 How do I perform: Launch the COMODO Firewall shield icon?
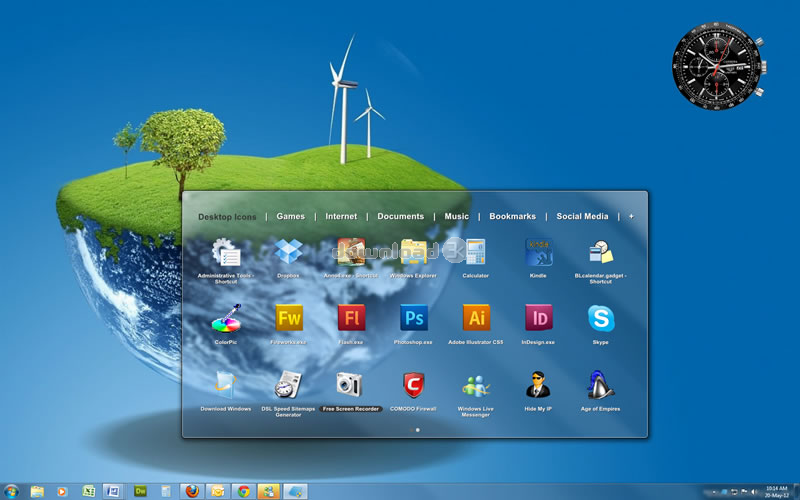click(x=413, y=385)
